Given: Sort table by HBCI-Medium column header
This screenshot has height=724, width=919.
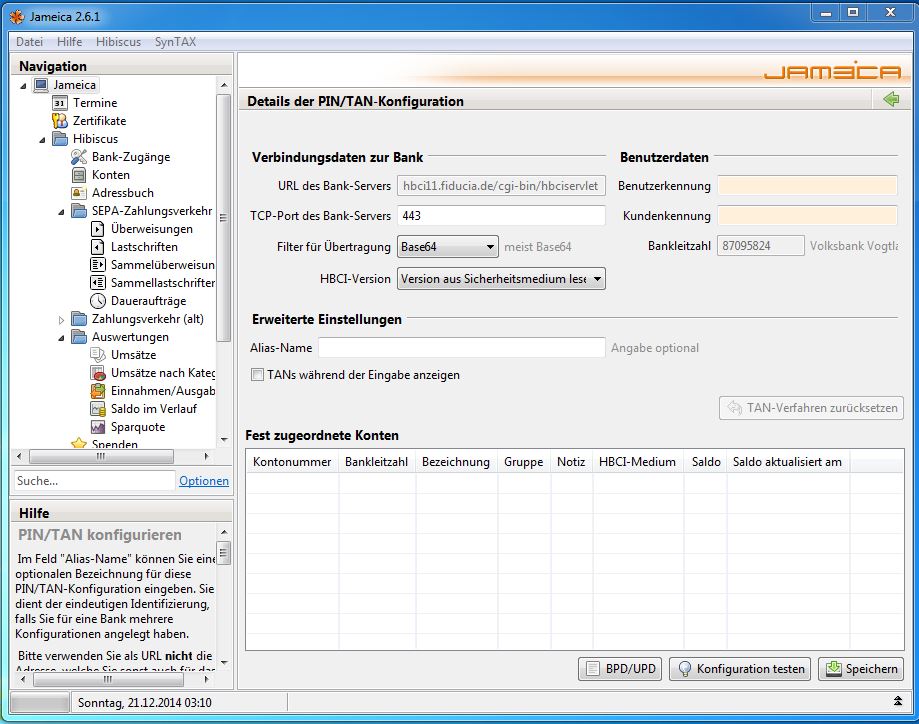Looking at the screenshot, I should point(638,462).
